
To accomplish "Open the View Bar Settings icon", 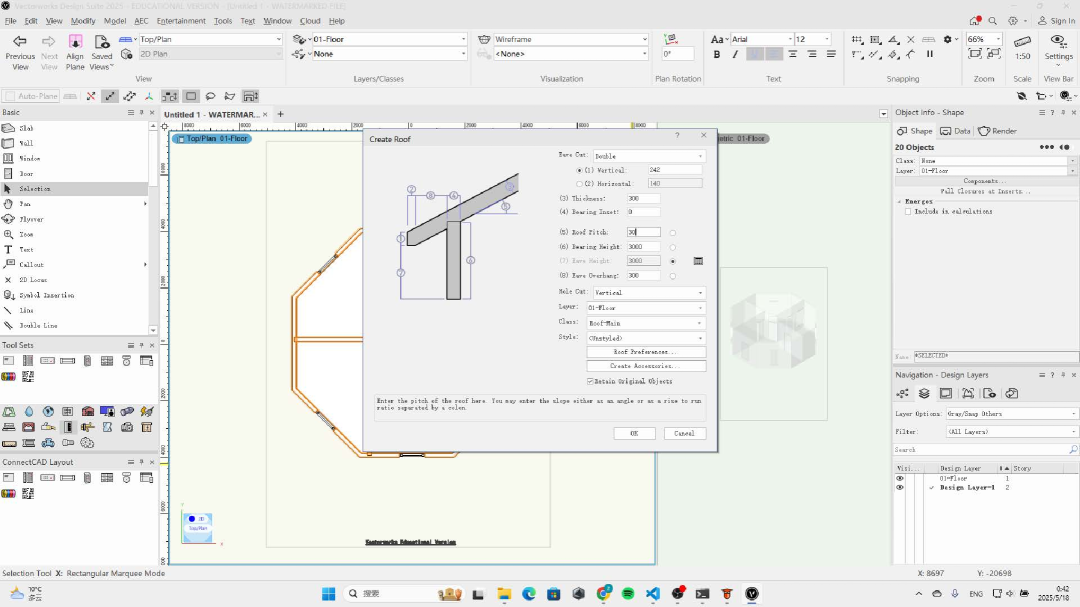I will [x=1058, y=41].
